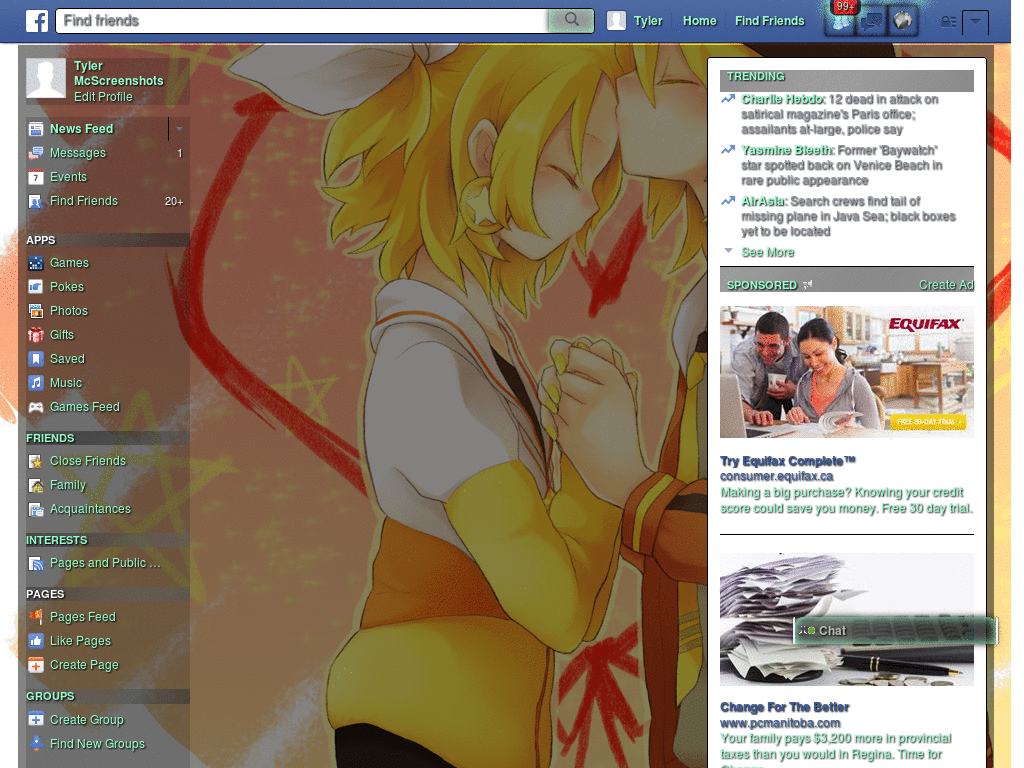
Task: Switch to Find Friends in the top bar
Action: click(x=769, y=20)
